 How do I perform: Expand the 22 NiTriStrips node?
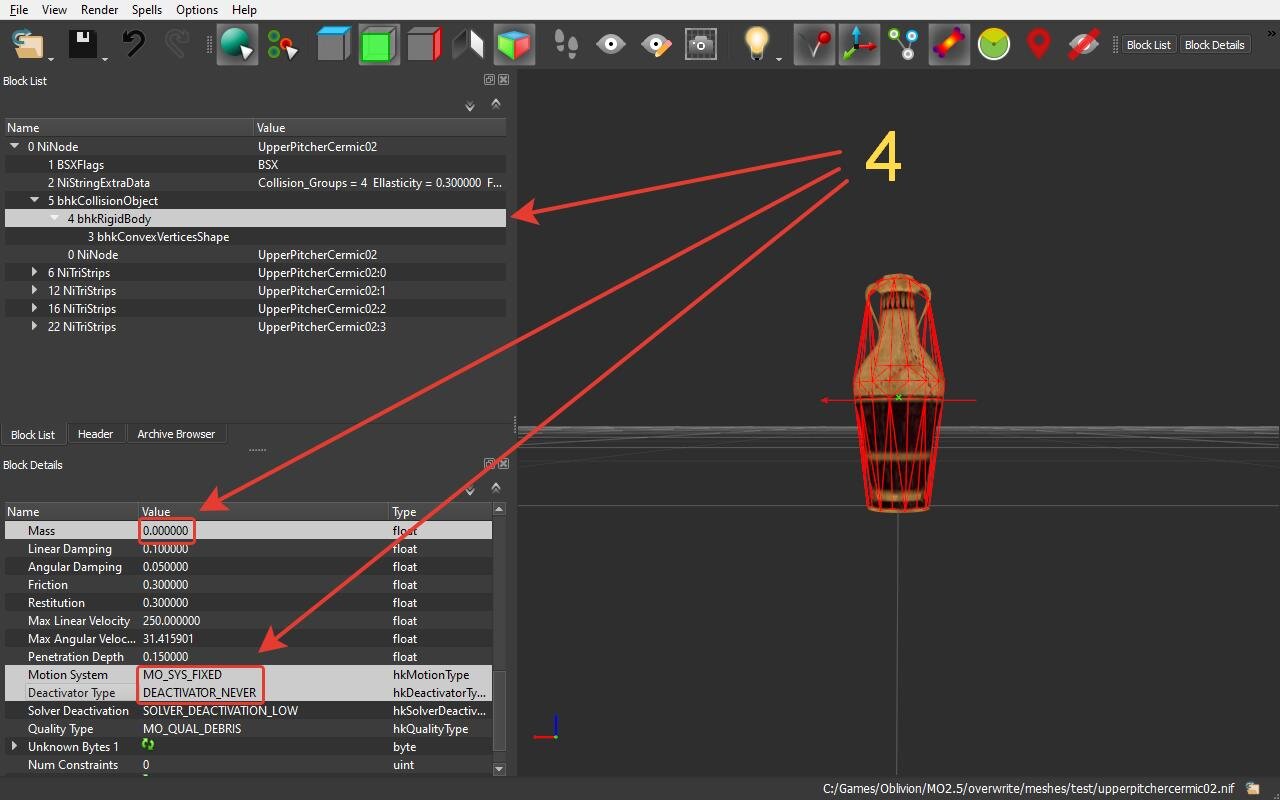point(36,326)
